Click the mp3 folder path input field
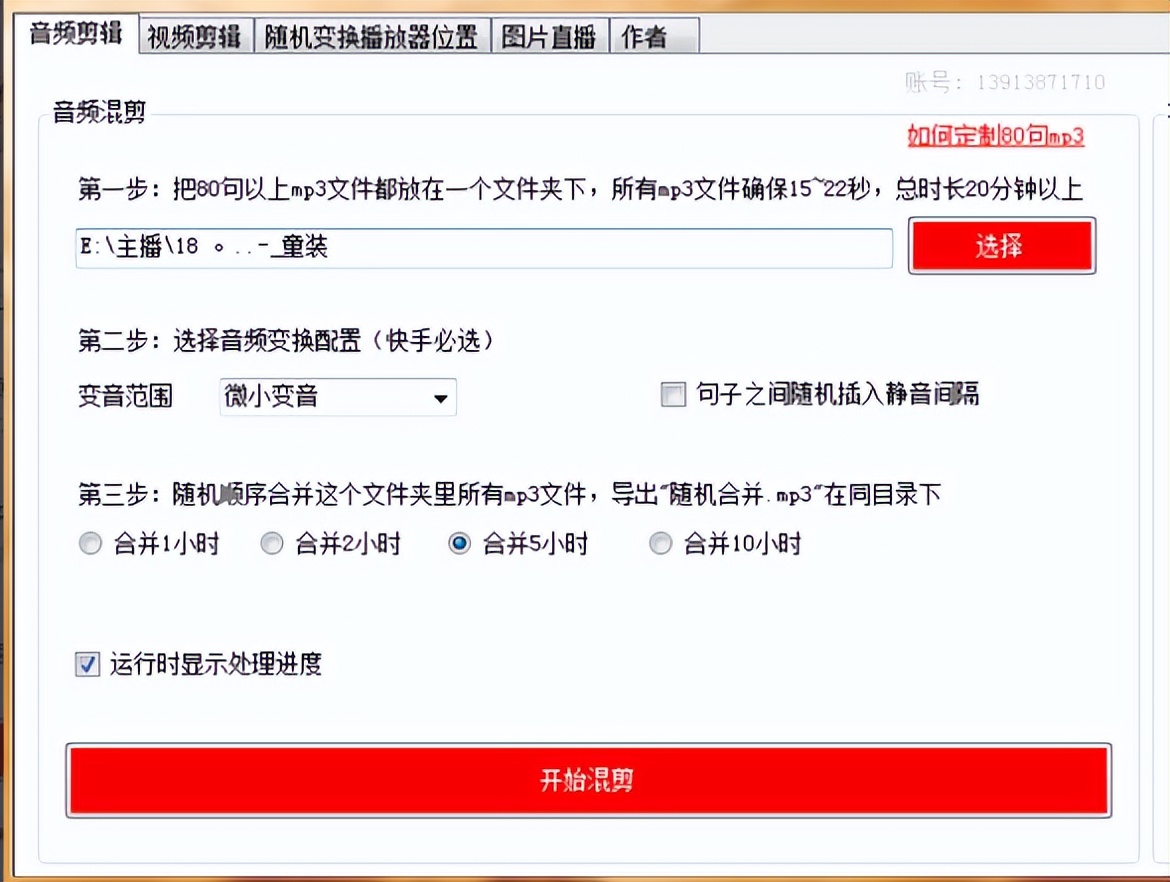Viewport: 1170px width, 882px height. 484,248
